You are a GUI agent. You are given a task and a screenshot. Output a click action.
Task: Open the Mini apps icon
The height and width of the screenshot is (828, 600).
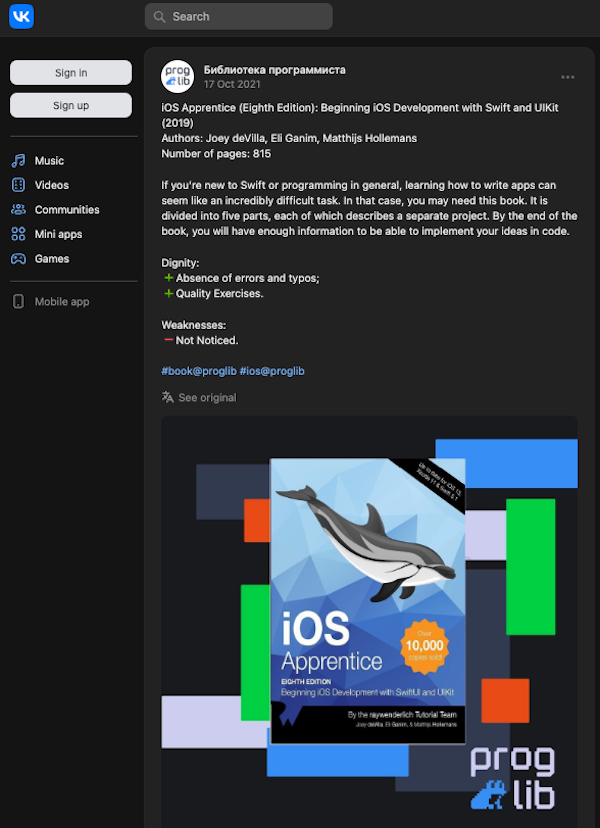tap(18, 234)
